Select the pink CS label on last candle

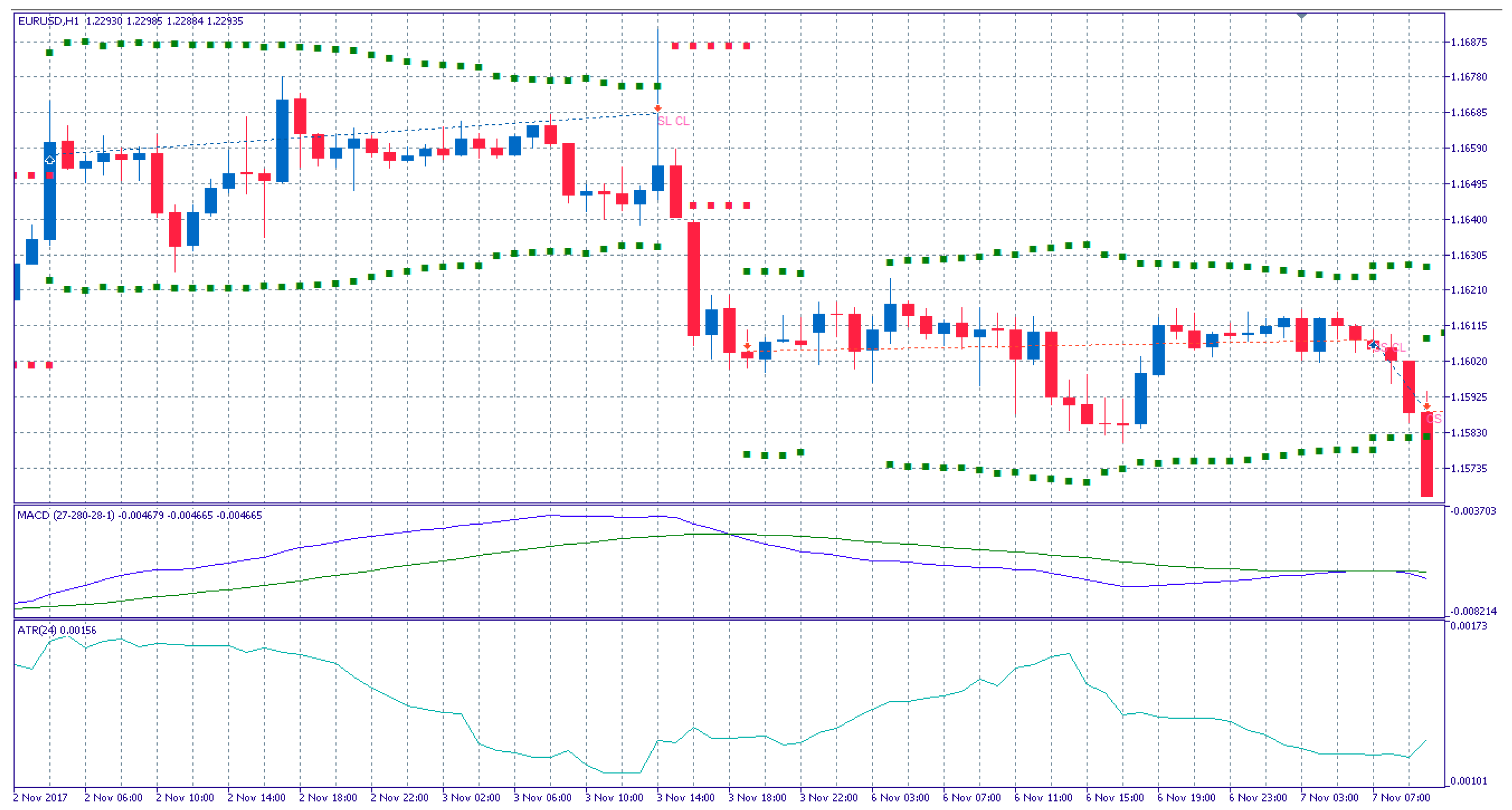[1434, 418]
